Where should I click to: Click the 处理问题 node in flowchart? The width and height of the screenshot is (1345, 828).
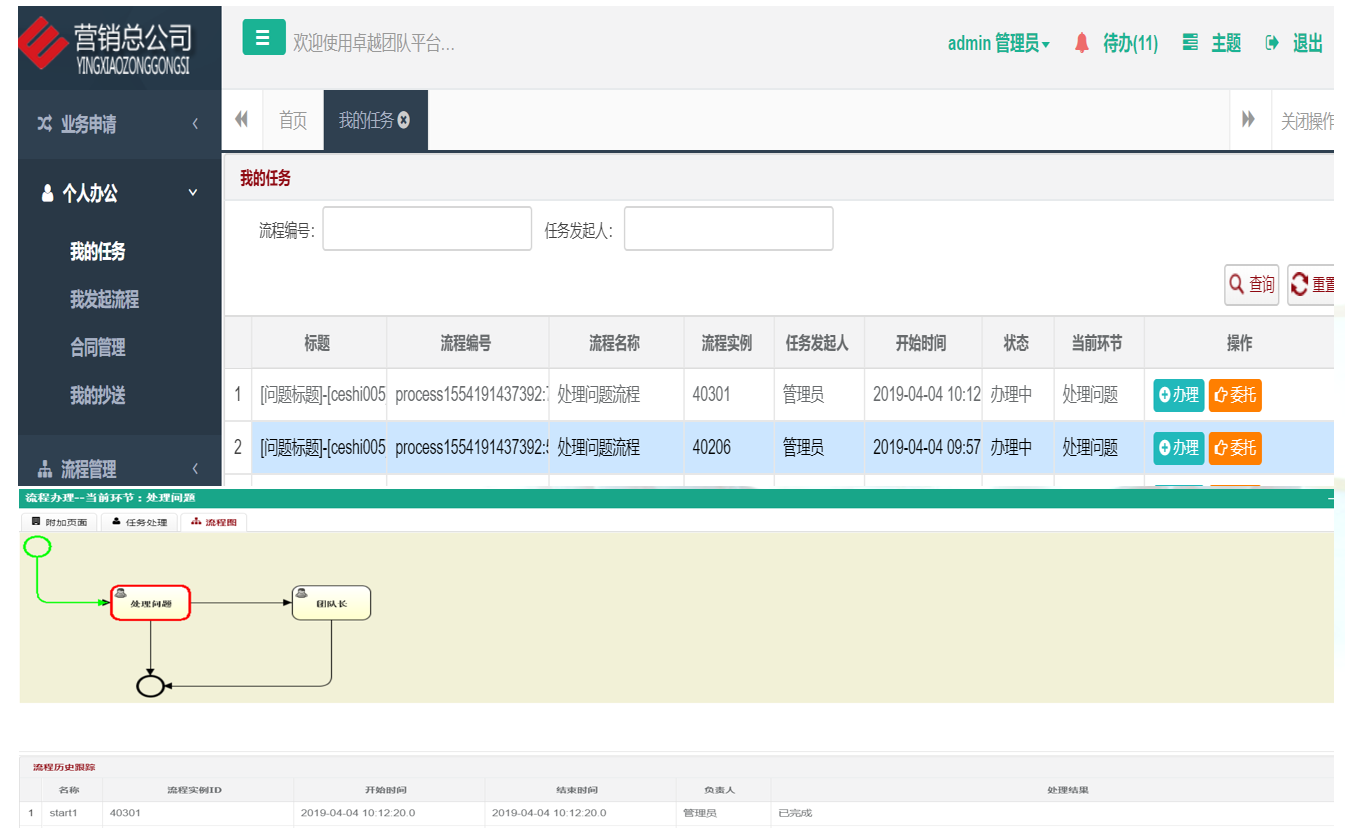tap(150, 603)
